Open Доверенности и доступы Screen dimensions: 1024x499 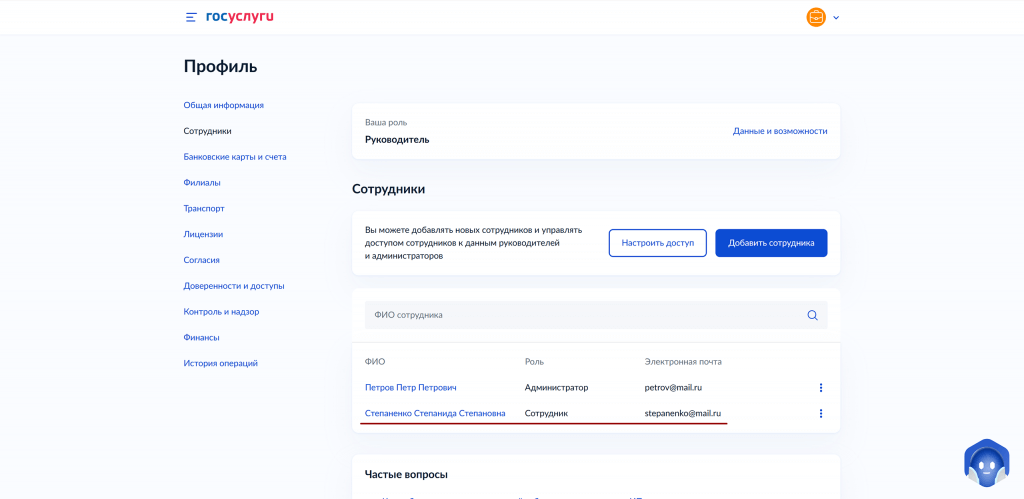click(234, 285)
